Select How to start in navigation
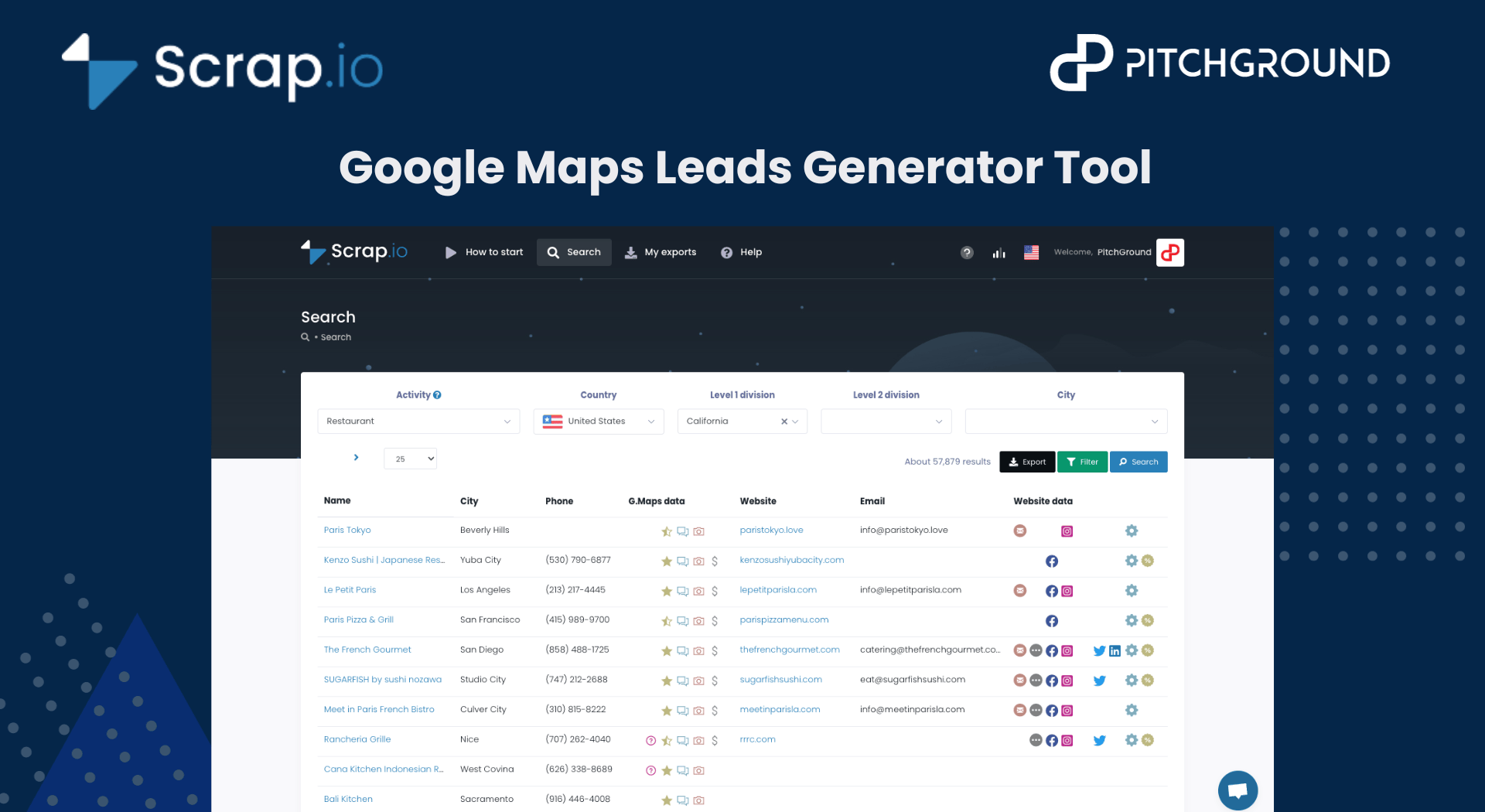This screenshot has height=812, width=1485. click(484, 253)
